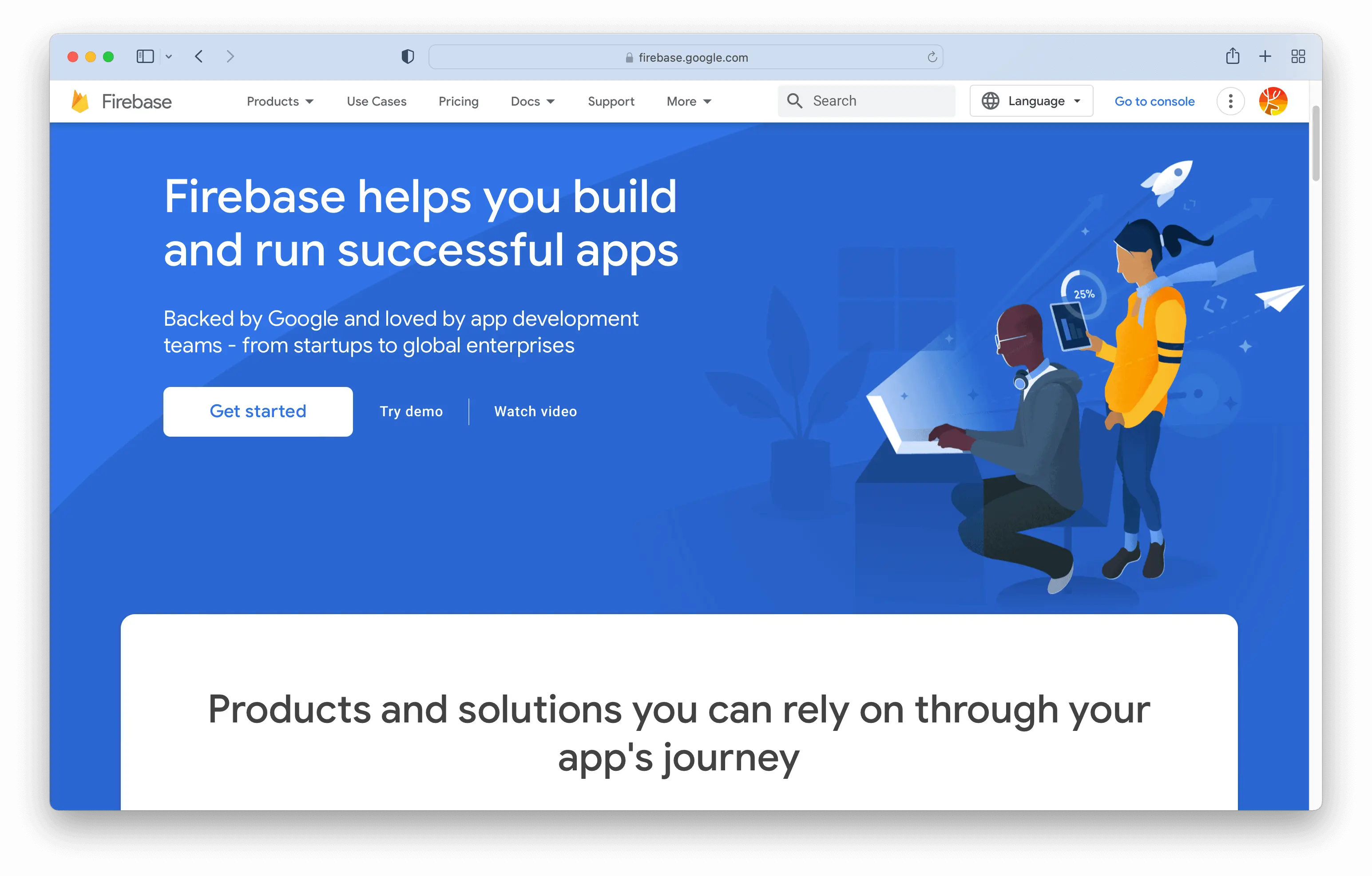Click the More dropdown expander
This screenshot has height=876, width=1372.
[707, 100]
